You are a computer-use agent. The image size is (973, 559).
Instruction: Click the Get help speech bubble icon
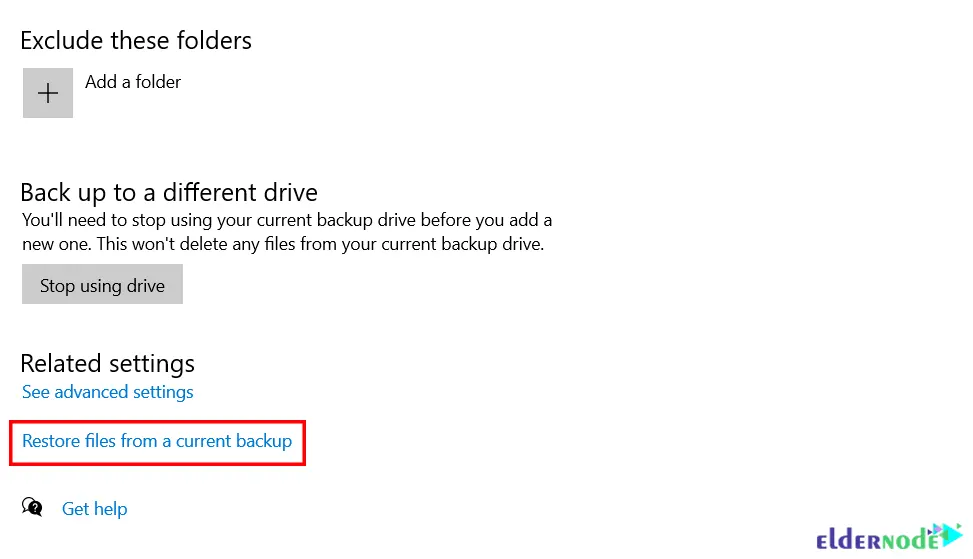click(32, 507)
